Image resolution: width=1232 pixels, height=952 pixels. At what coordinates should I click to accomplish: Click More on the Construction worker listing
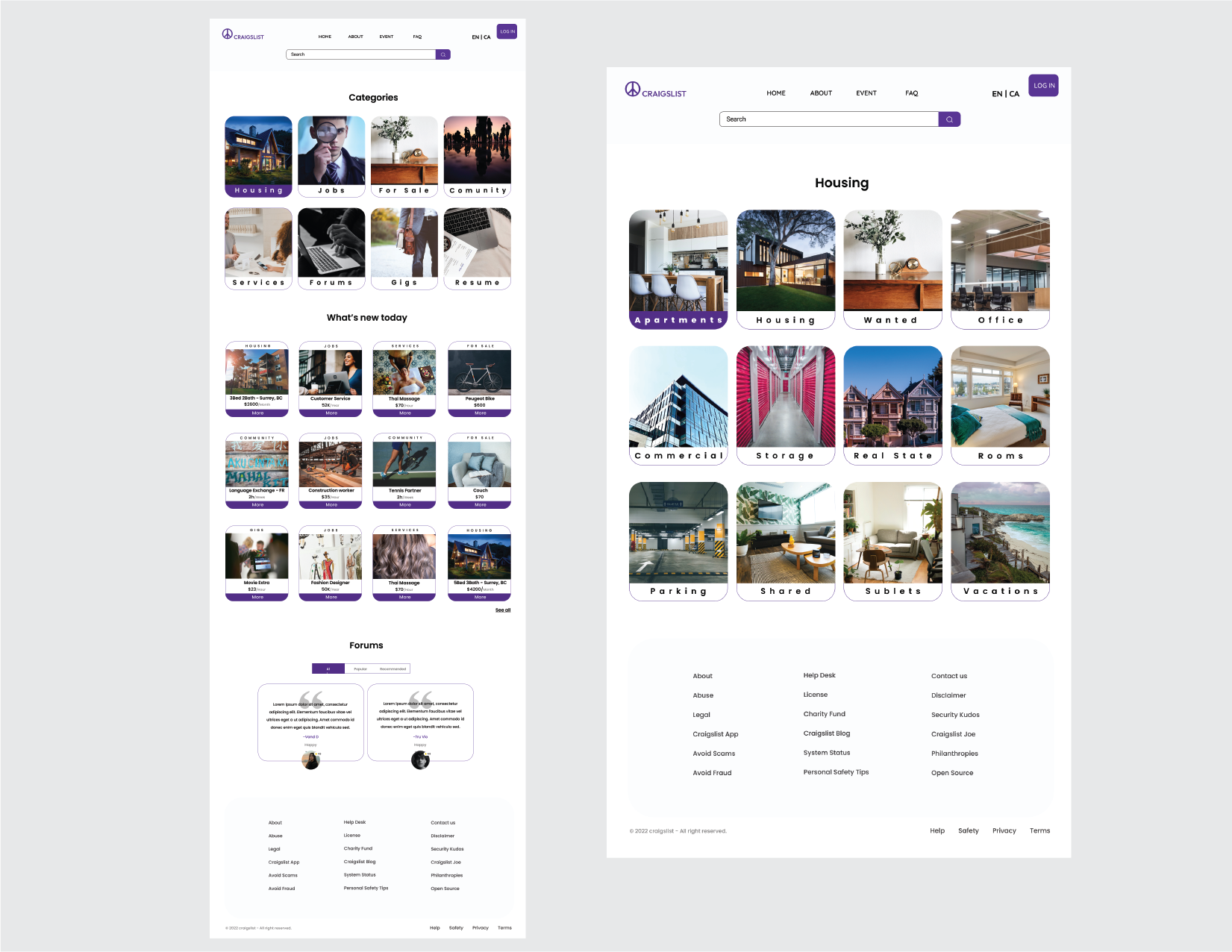[331, 504]
